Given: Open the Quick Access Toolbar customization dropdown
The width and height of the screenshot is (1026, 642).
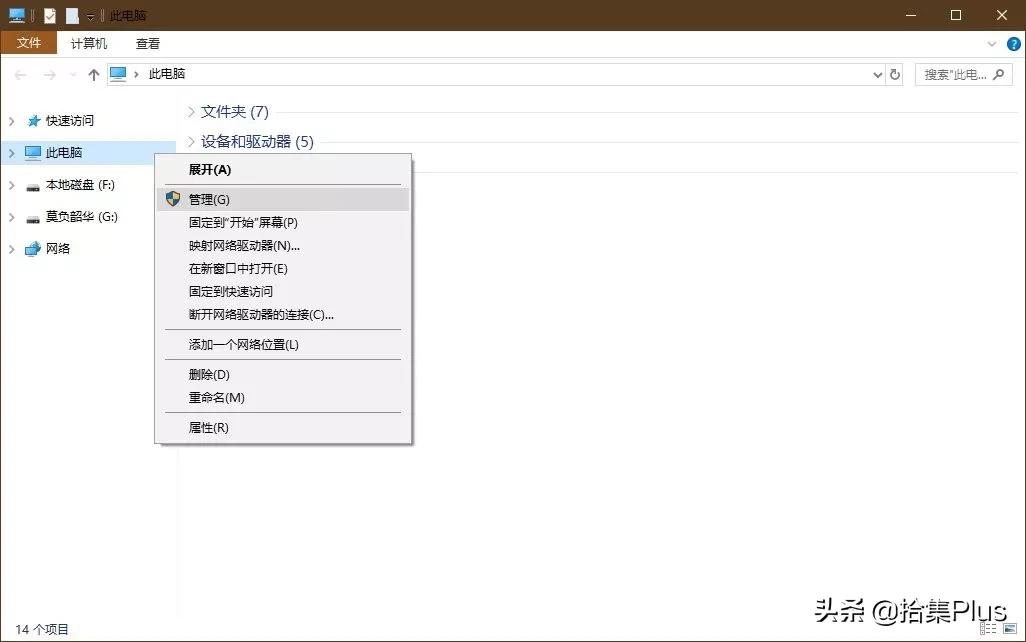Looking at the screenshot, I should coord(89,15).
